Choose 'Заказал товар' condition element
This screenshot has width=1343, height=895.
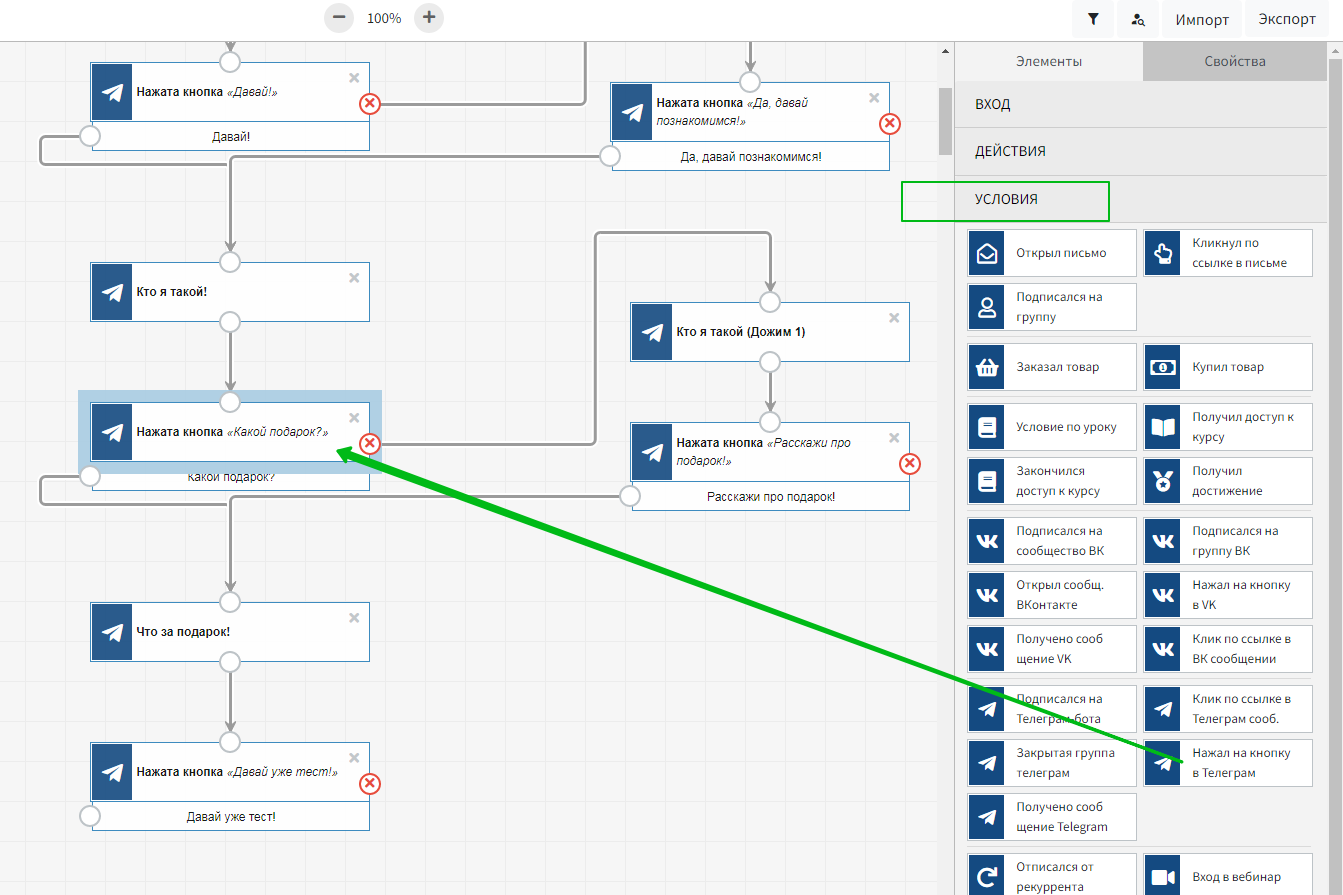tap(1052, 367)
